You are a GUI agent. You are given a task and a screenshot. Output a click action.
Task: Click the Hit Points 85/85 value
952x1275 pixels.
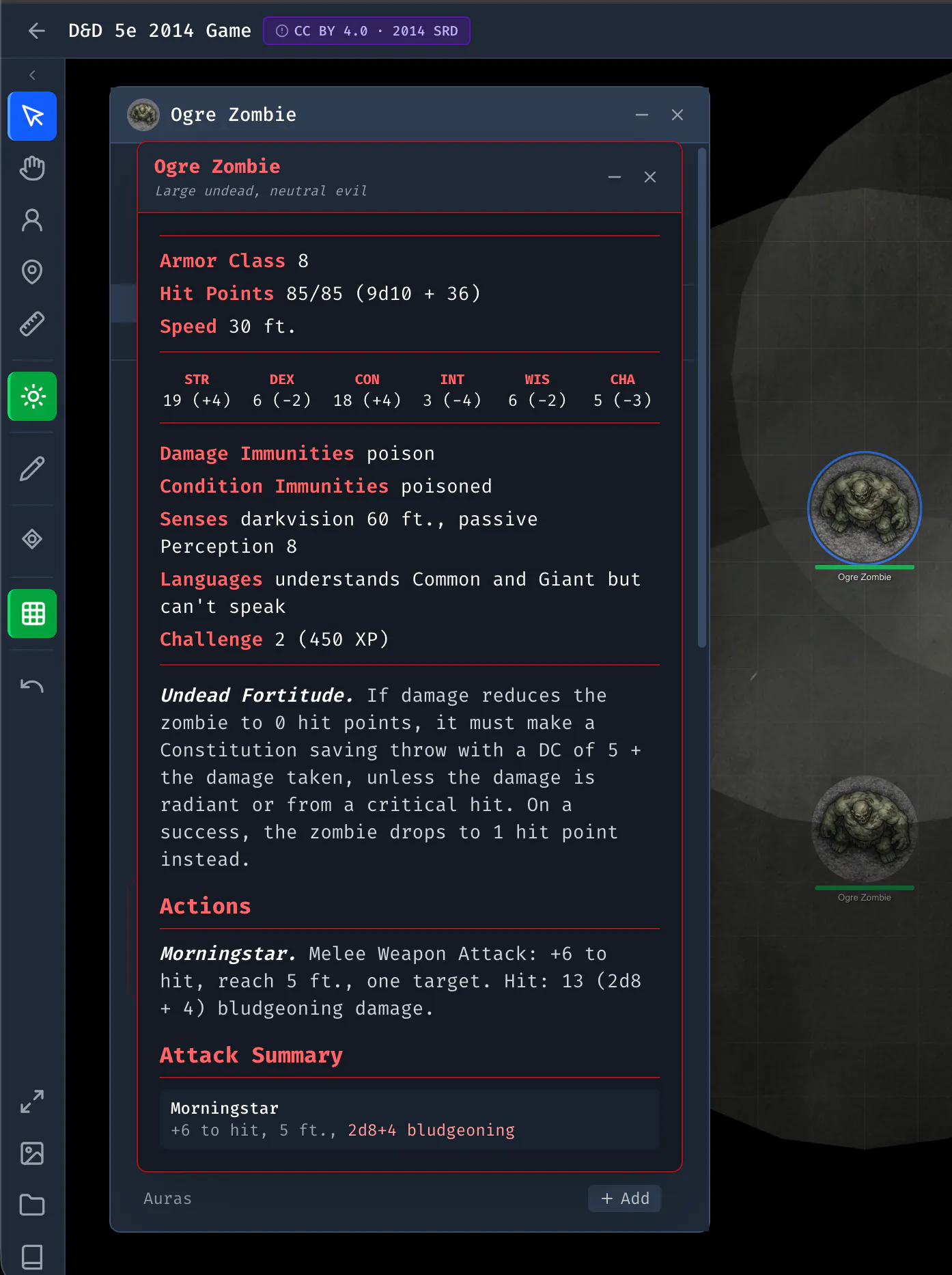coord(314,294)
